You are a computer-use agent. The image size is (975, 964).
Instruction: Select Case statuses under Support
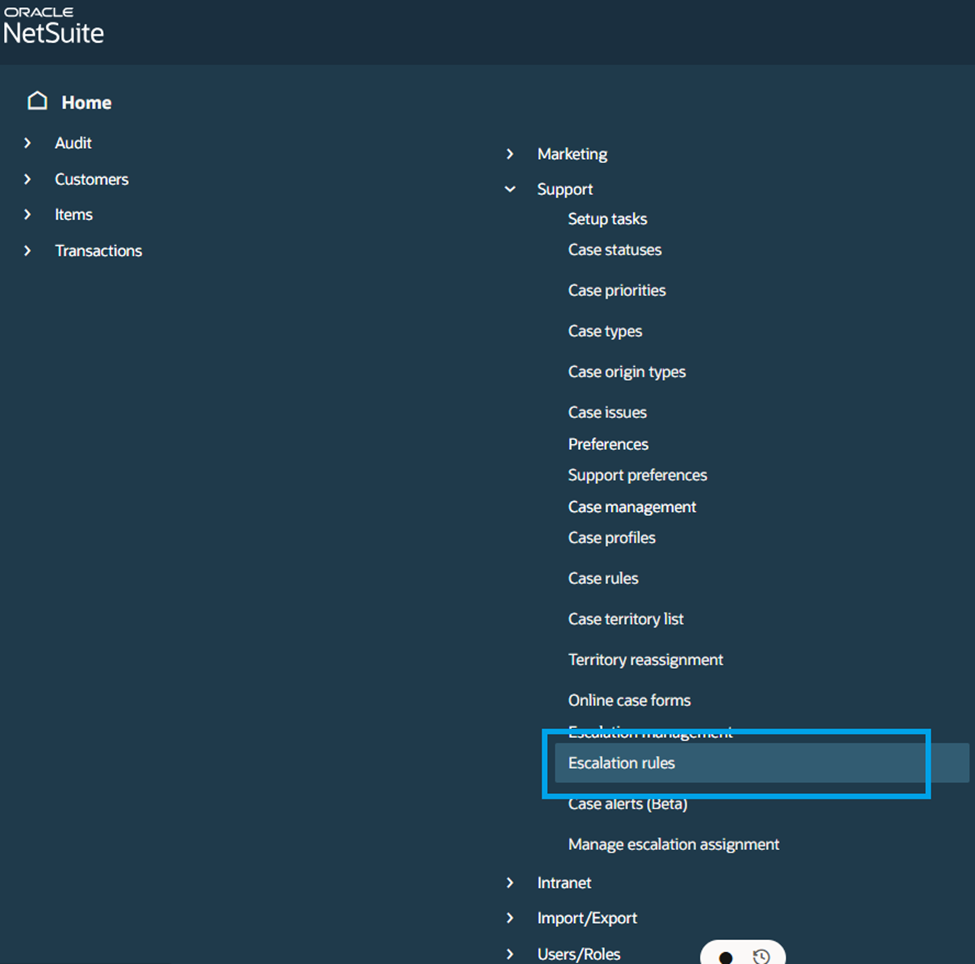click(x=614, y=250)
